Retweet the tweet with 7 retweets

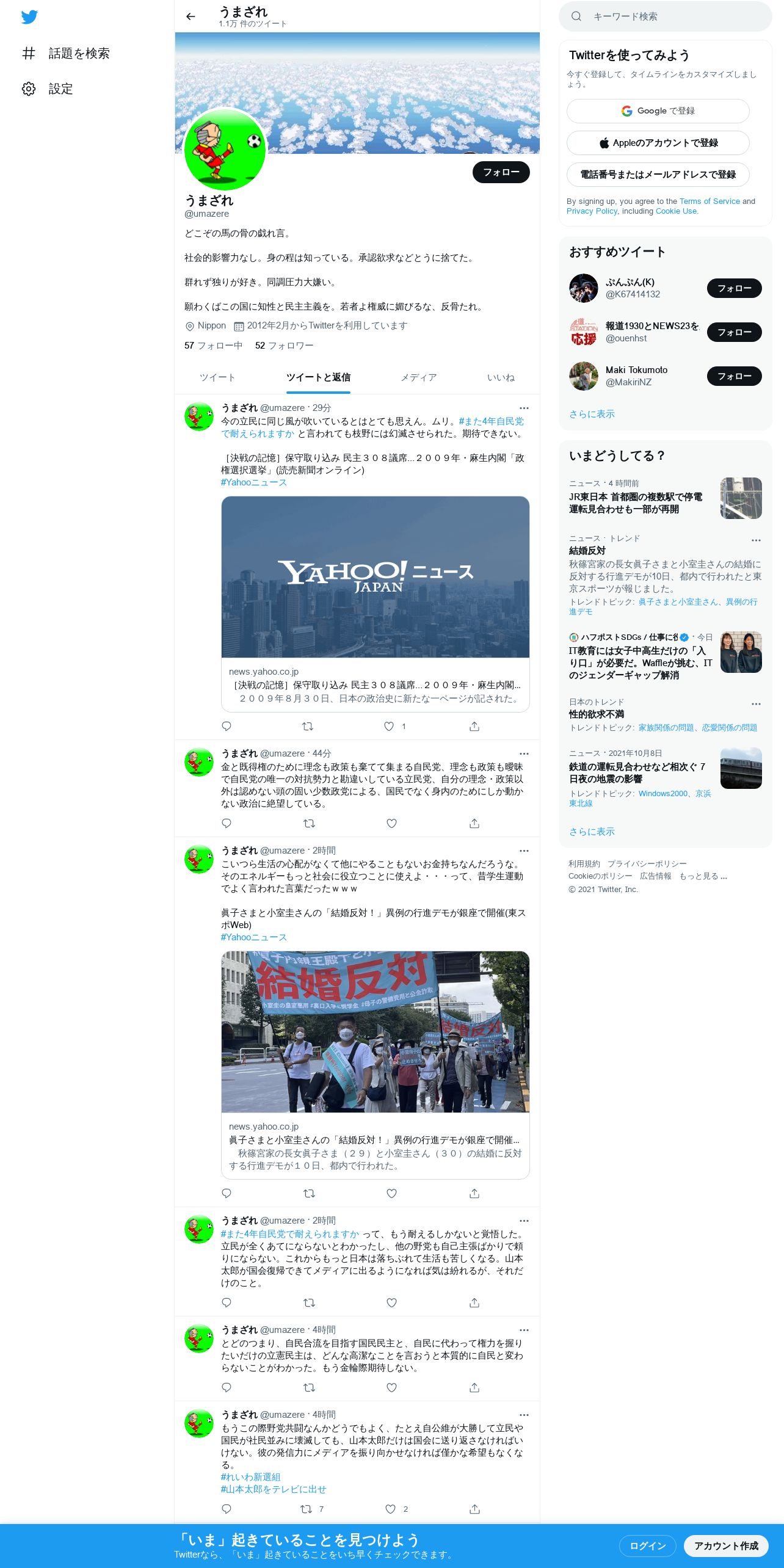pos(307,1509)
